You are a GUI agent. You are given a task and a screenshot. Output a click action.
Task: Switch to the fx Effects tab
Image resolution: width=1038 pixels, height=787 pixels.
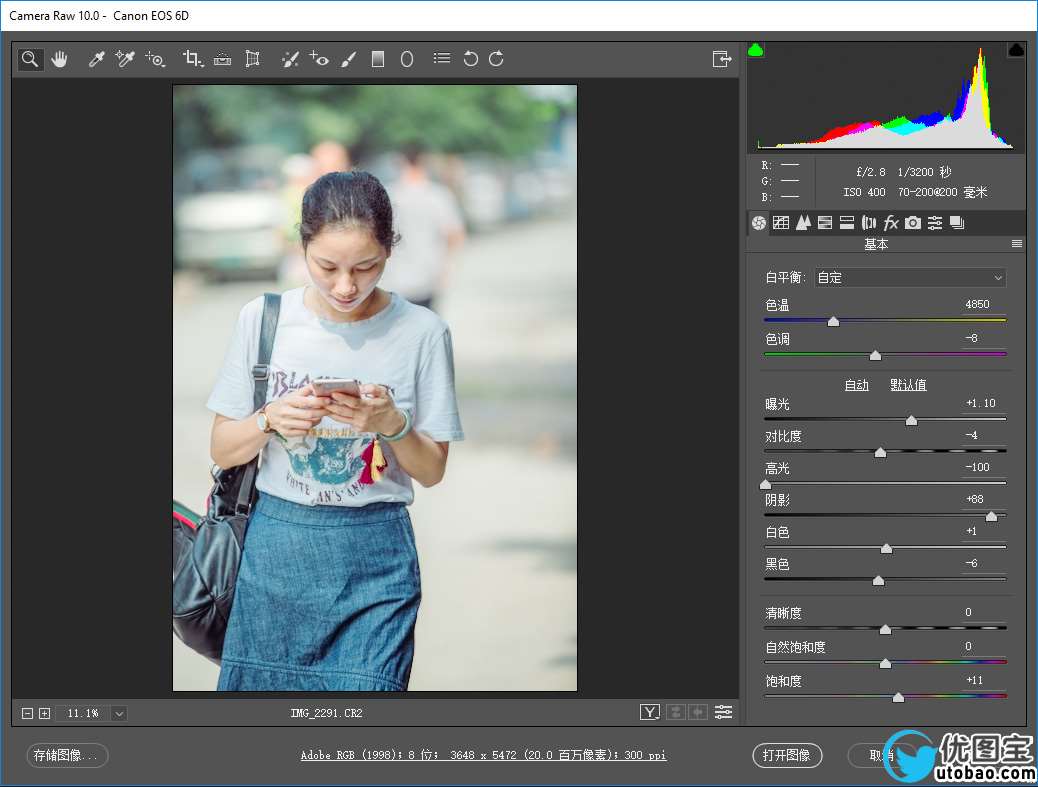(891, 223)
